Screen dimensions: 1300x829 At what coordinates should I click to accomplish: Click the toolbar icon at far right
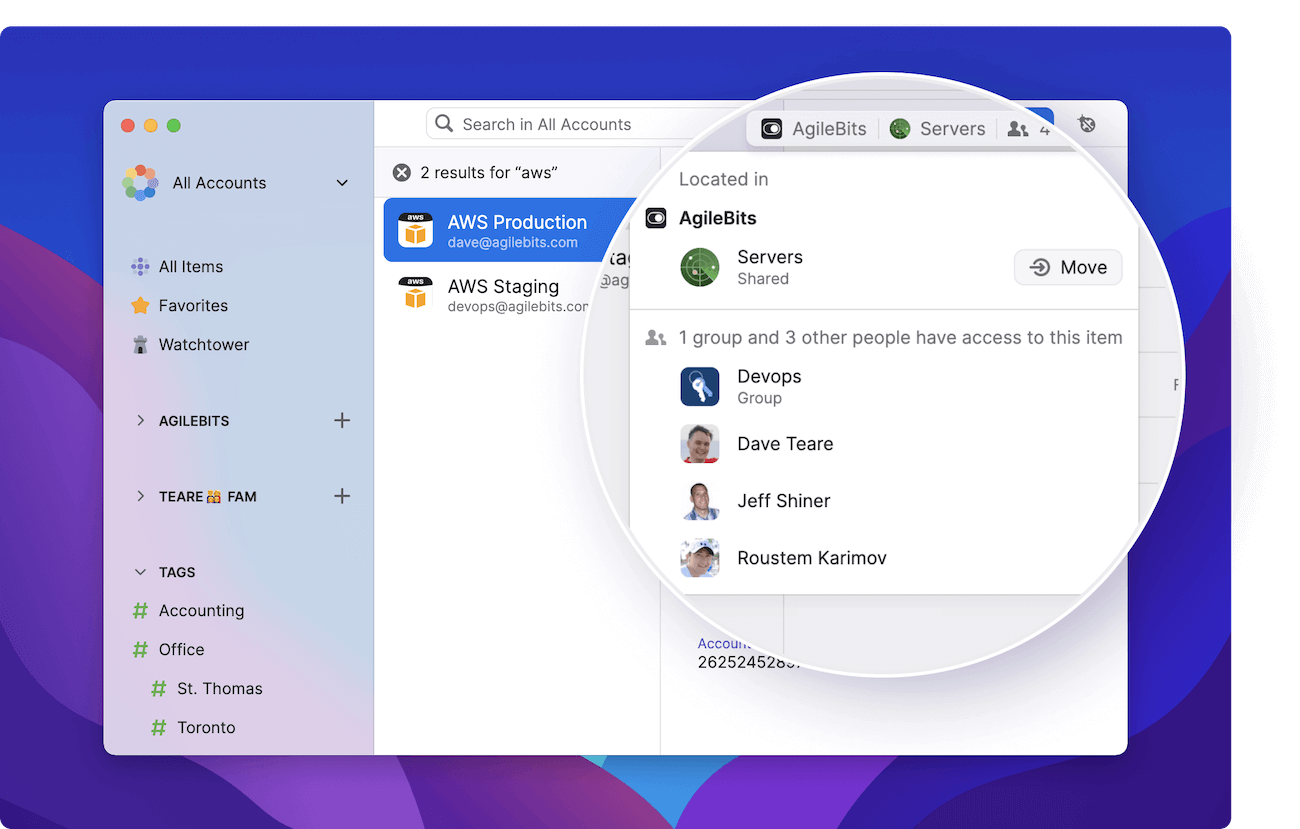pos(1087,124)
